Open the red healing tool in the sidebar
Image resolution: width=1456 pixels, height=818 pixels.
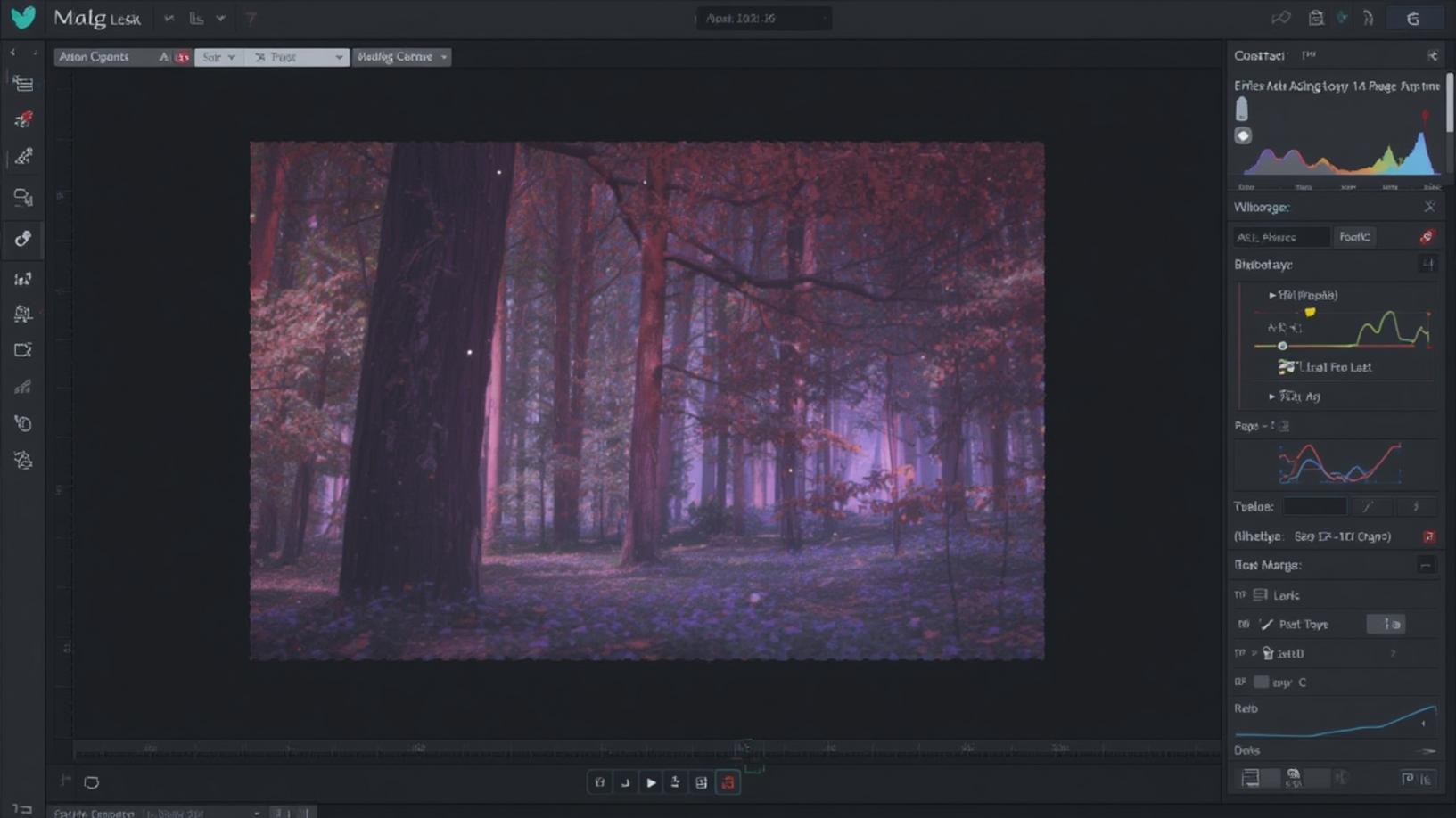coord(23,119)
